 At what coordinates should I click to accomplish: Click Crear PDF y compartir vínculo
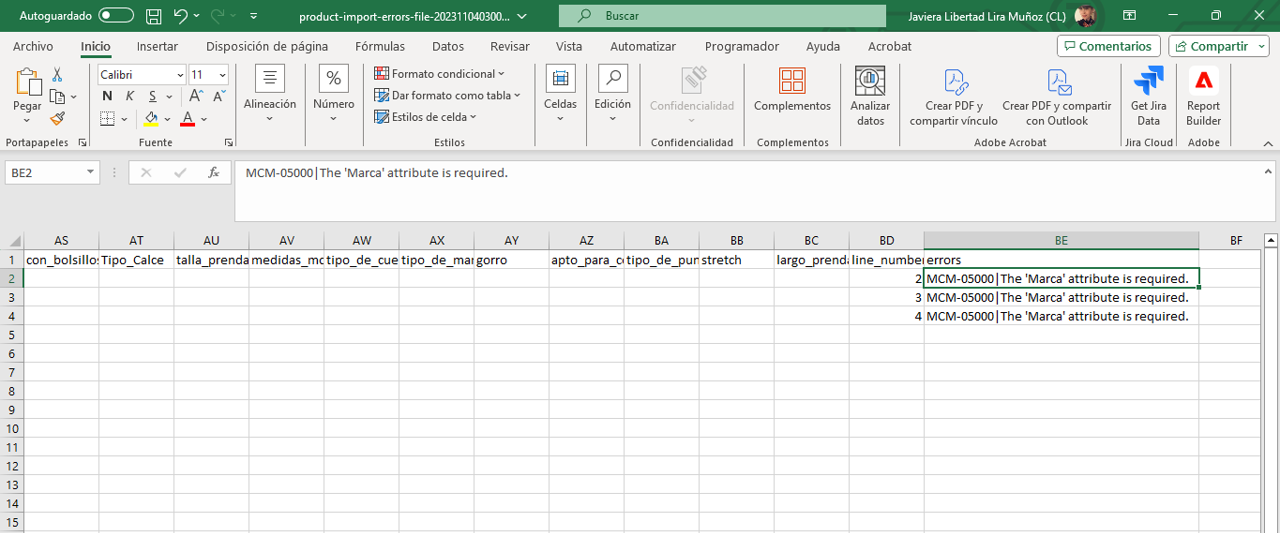(953, 97)
